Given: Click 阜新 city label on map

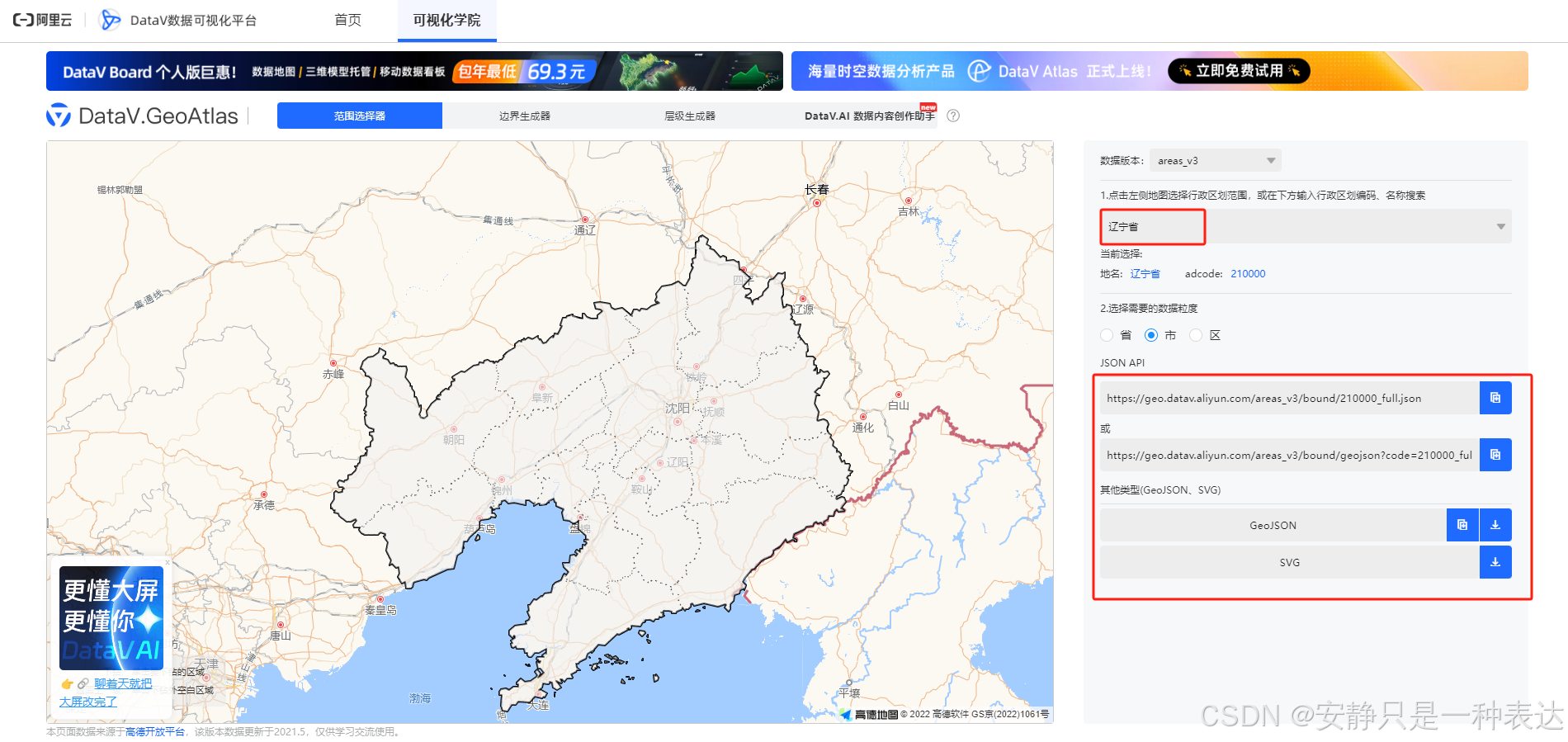Looking at the screenshot, I should [542, 398].
